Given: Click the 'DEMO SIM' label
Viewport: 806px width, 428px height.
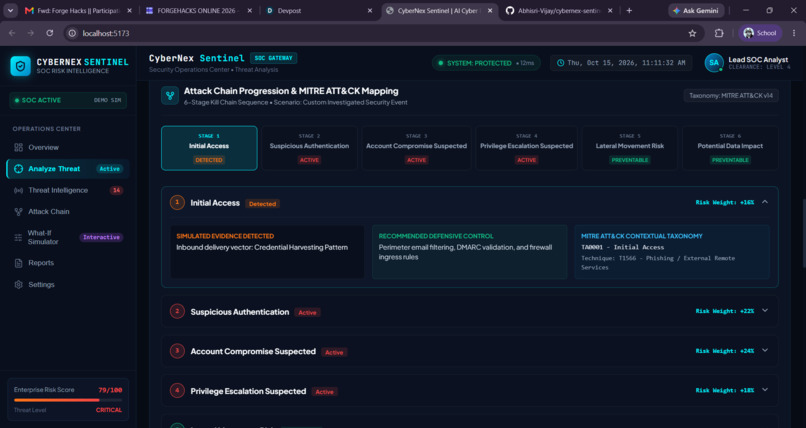Looking at the screenshot, I should coord(107,100).
